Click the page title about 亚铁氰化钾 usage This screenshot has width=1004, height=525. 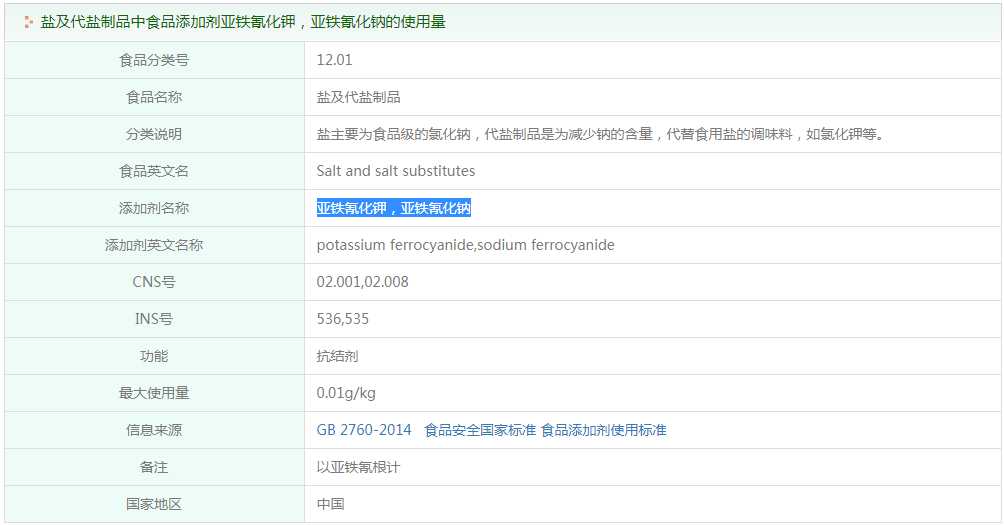point(242,22)
